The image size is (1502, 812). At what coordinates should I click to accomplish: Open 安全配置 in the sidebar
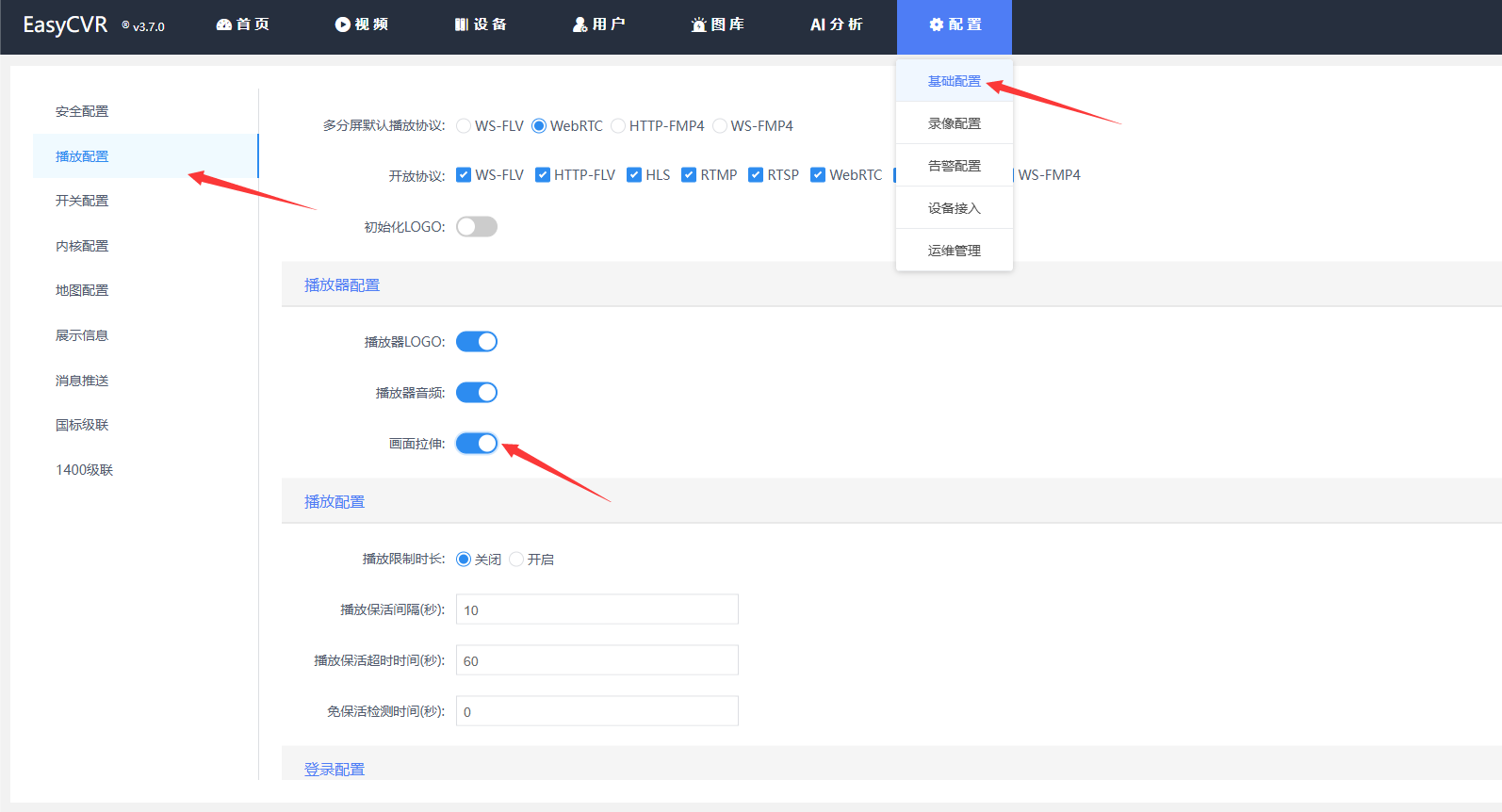[145, 111]
